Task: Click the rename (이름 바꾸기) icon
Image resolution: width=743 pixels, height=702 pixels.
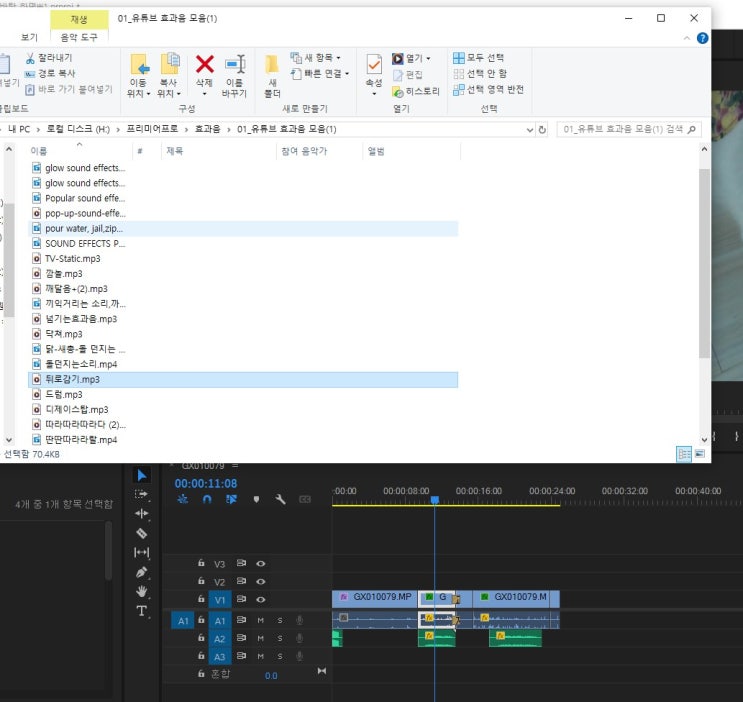Action: coord(235,75)
